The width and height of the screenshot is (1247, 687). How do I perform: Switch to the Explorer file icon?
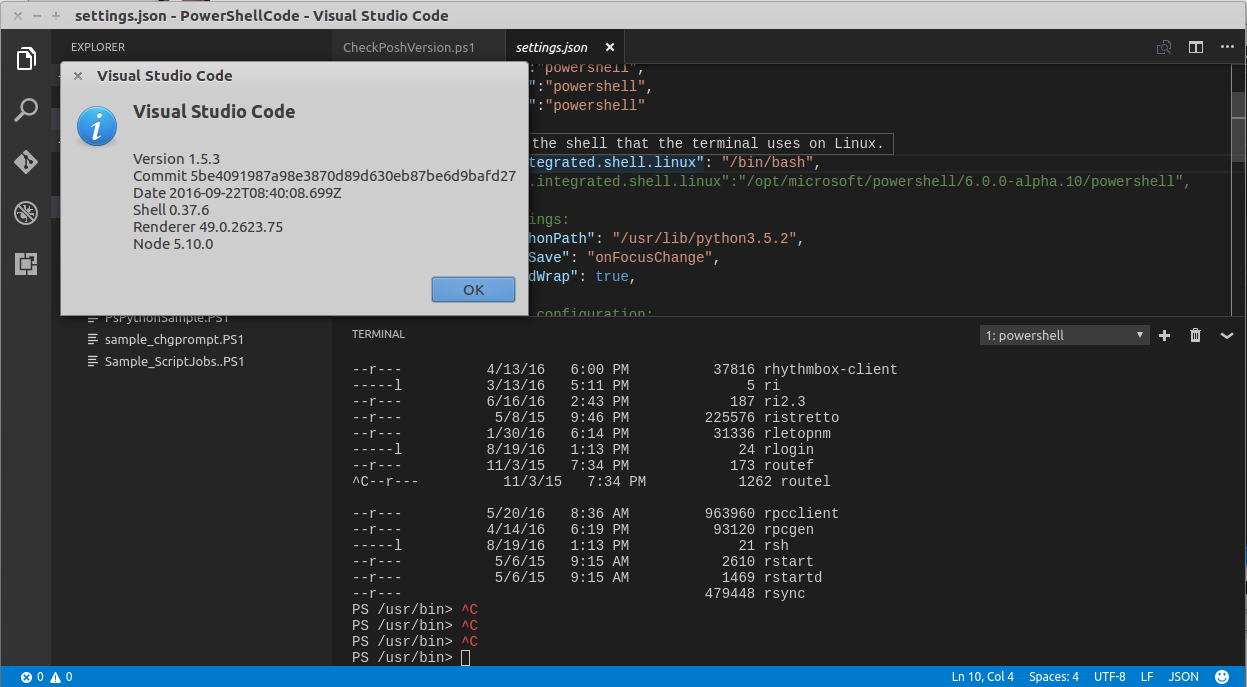click(x=26, y=58)
